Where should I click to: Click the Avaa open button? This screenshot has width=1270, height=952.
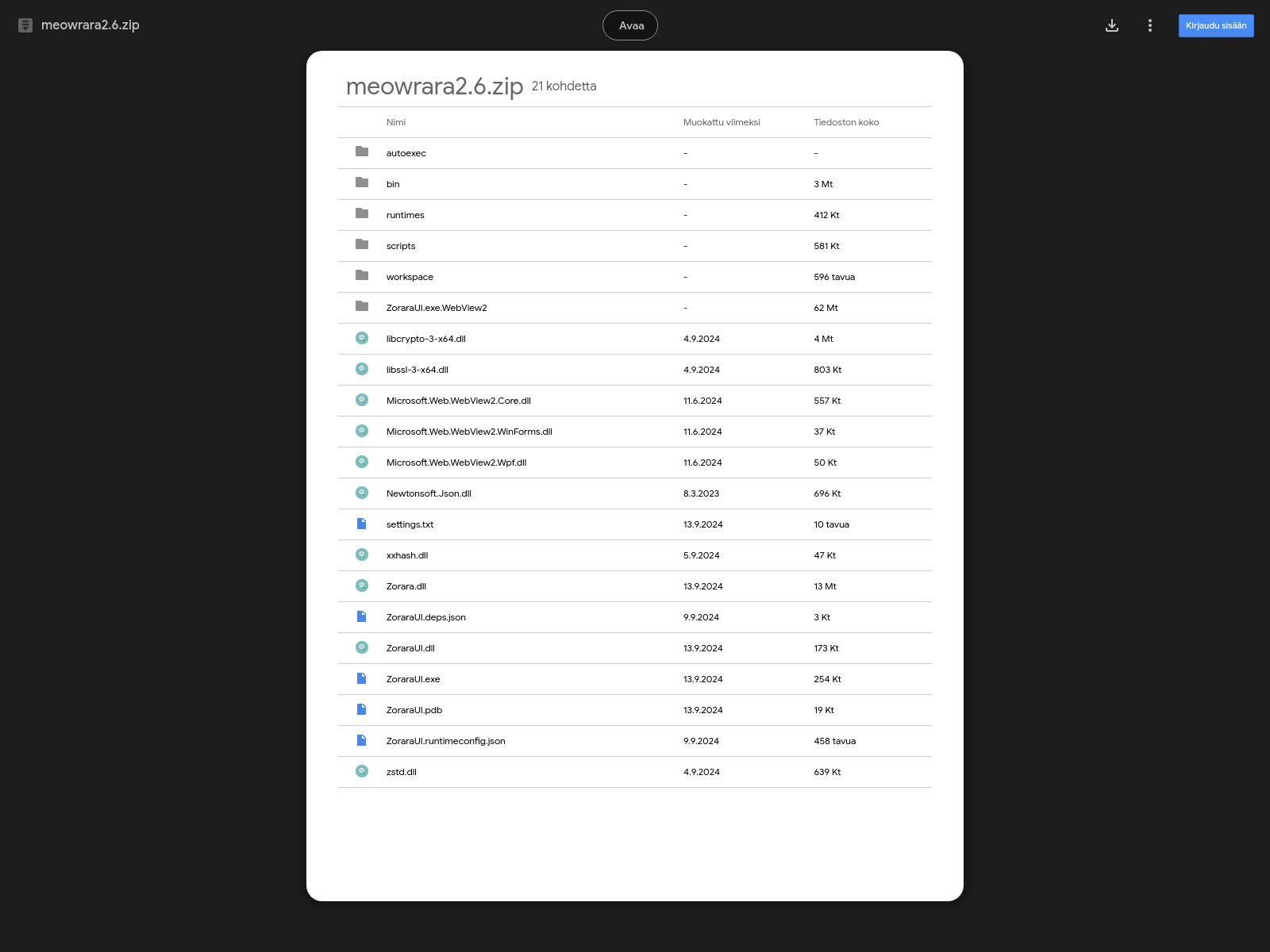[630, 25]
